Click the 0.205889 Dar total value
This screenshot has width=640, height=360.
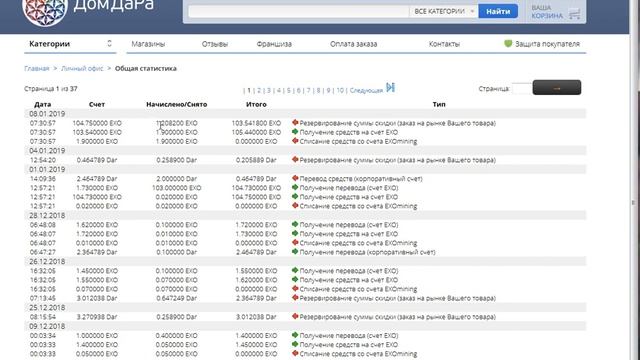[x=256, y=160]
